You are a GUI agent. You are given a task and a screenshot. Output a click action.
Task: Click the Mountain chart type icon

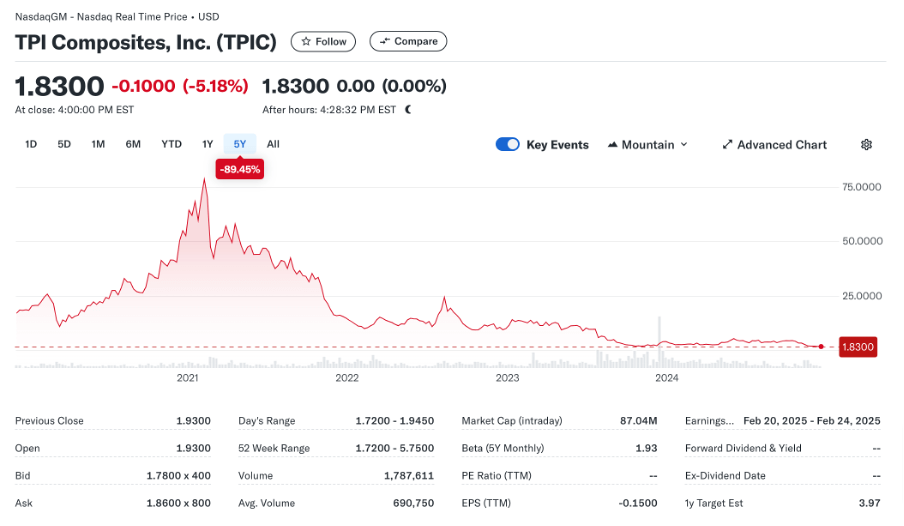click(x=612, y=145)
